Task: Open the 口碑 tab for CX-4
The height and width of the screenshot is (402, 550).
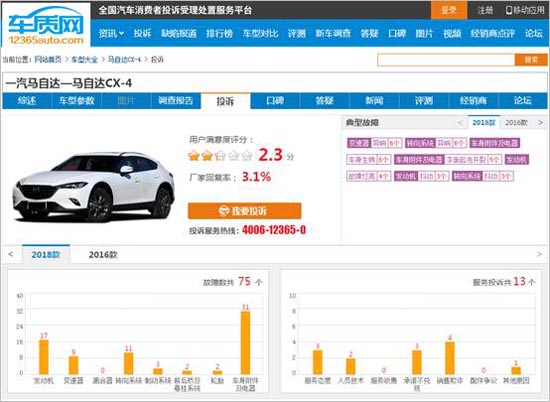Action: point(275,101)
